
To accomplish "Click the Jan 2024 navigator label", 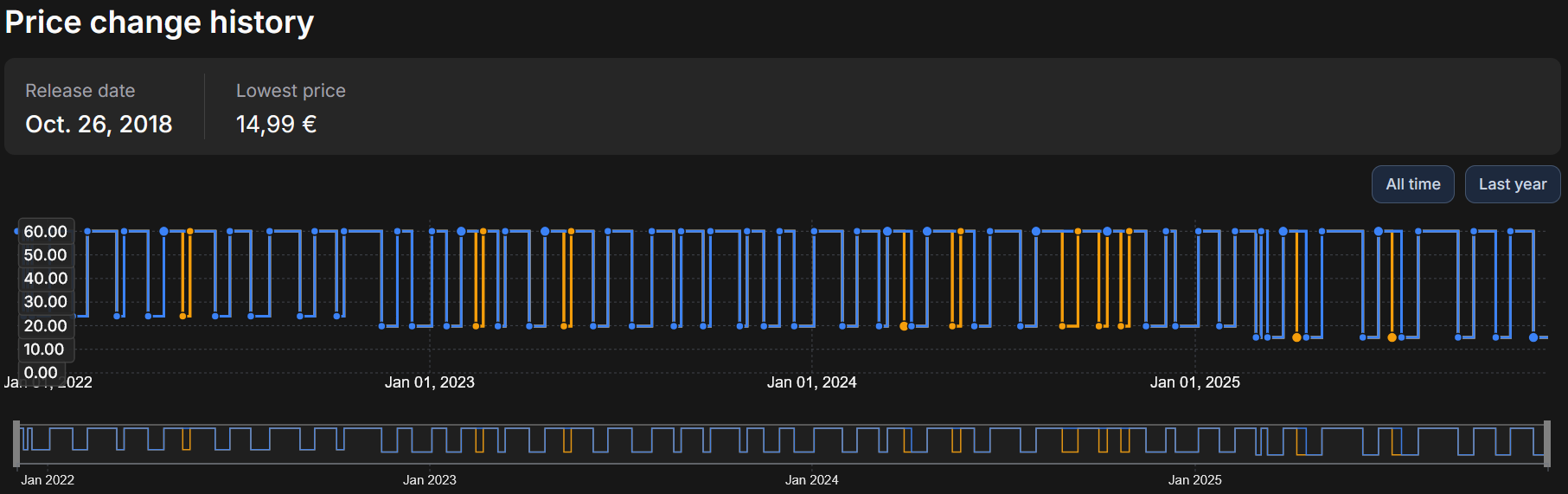I will 811,480.
